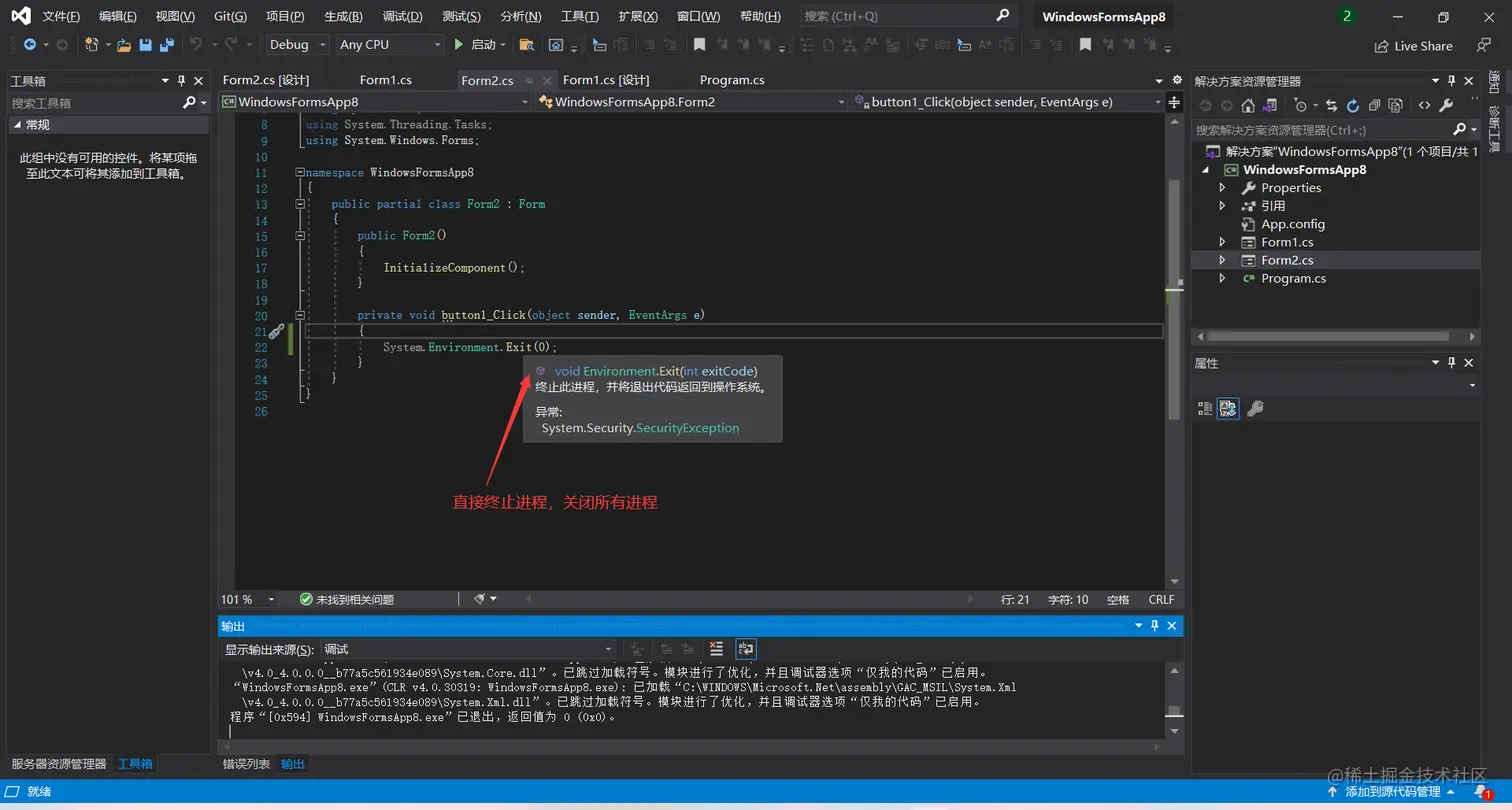Expand the Program.cs node in Solution Explorer
This screenshot has height=810, width=1512.
1222,278
